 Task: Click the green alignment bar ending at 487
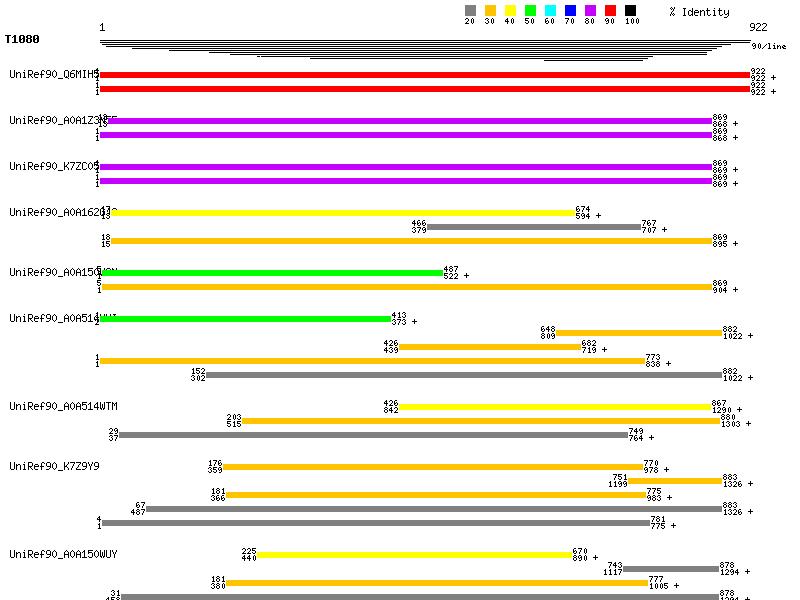[x=271, y=272]
